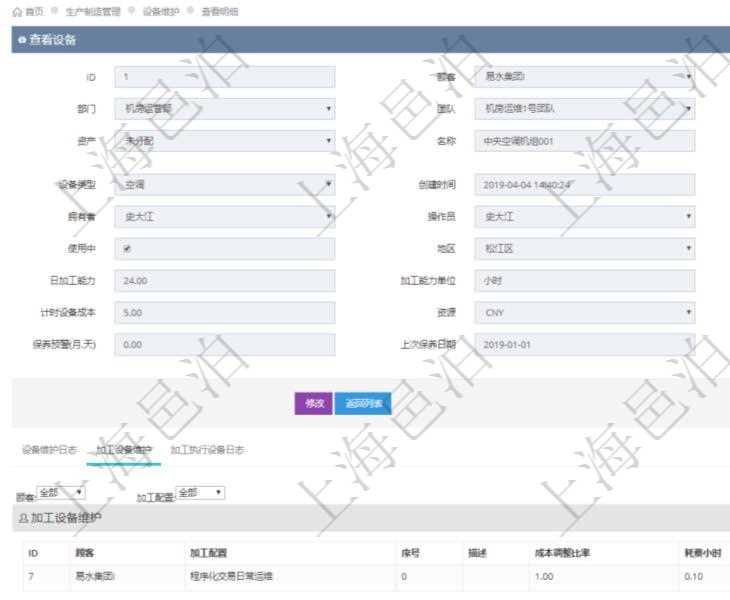Open the 地区 dropdown showing 松江区
Screen dimensions: 730x600
coord(584,249)
